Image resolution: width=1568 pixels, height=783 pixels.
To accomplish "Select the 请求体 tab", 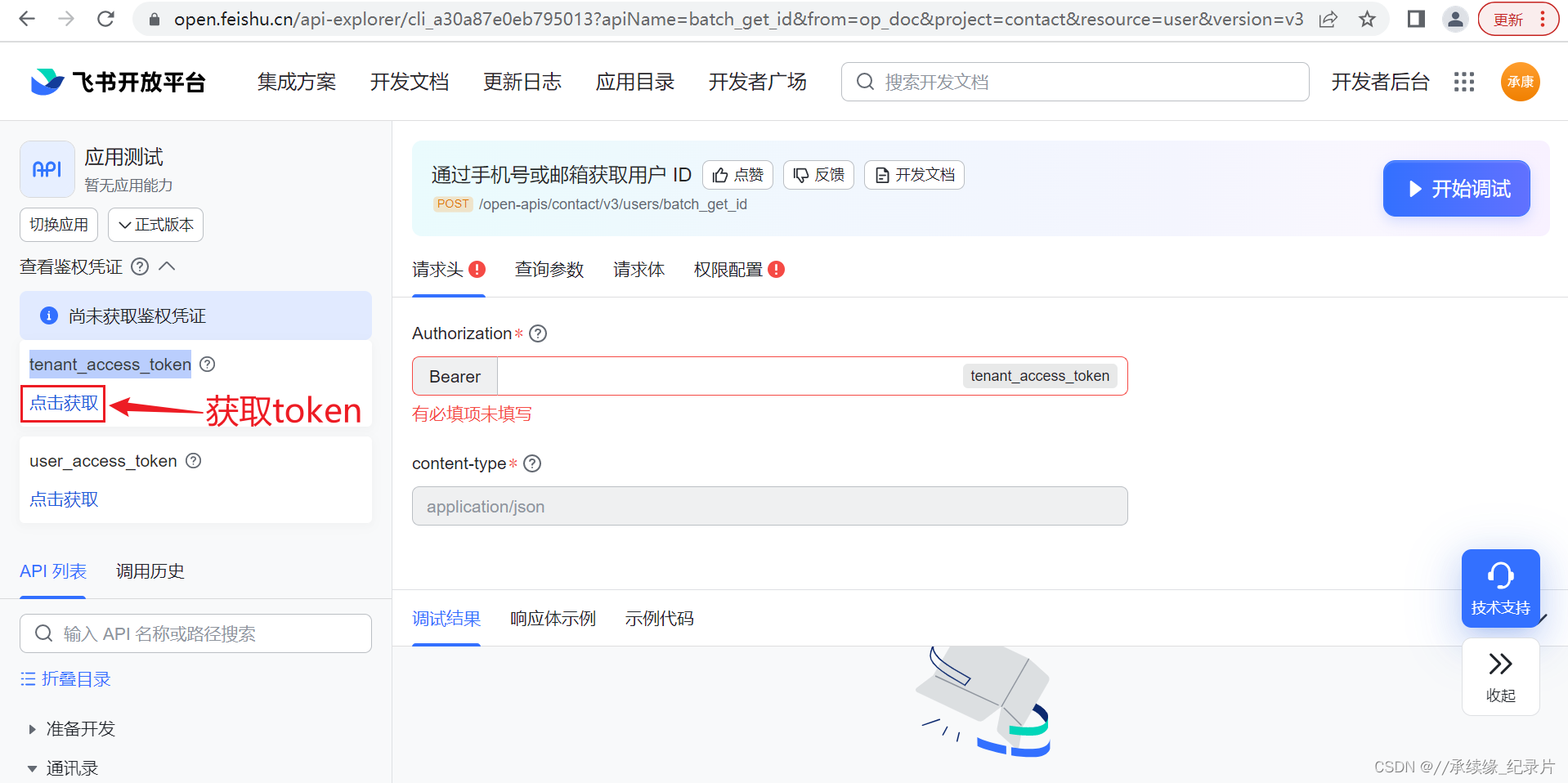I will pos(639,270).
